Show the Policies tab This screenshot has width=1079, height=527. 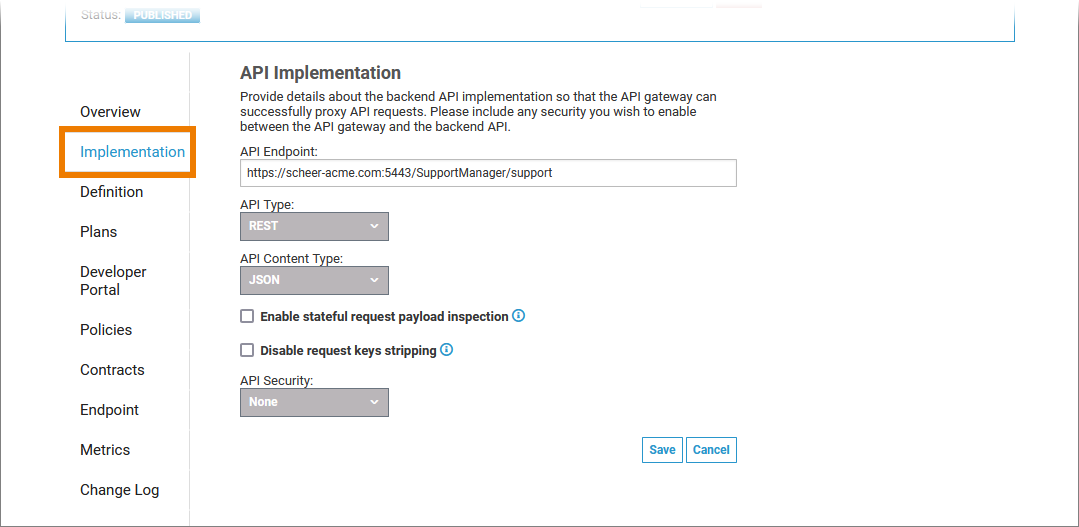[x=106, y=330]
